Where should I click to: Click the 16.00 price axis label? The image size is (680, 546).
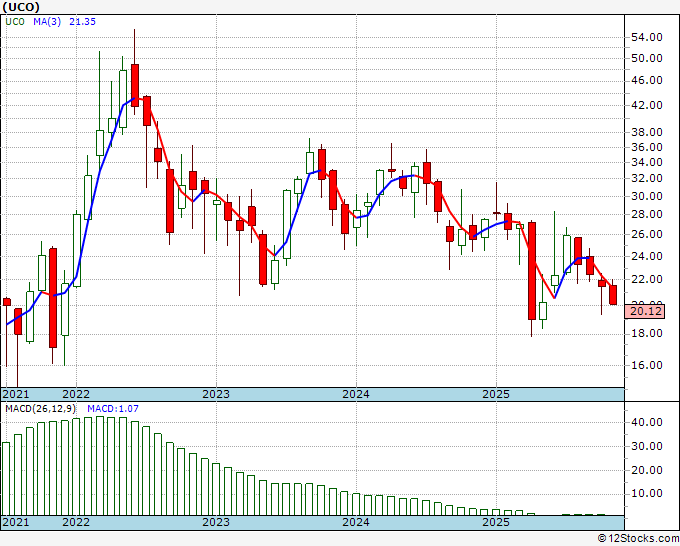click(x=645, y=365)
